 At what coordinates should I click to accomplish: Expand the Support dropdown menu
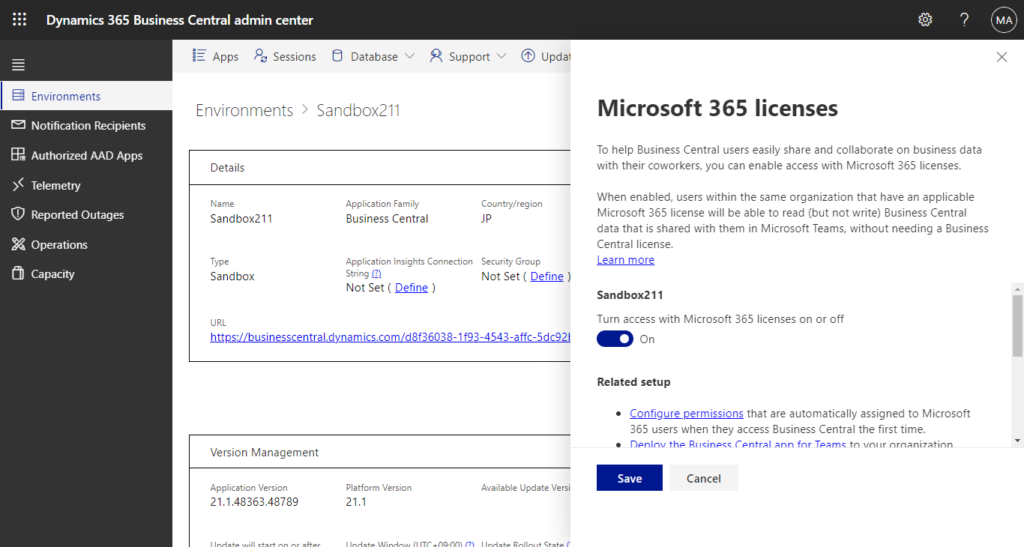click(468, 57)
